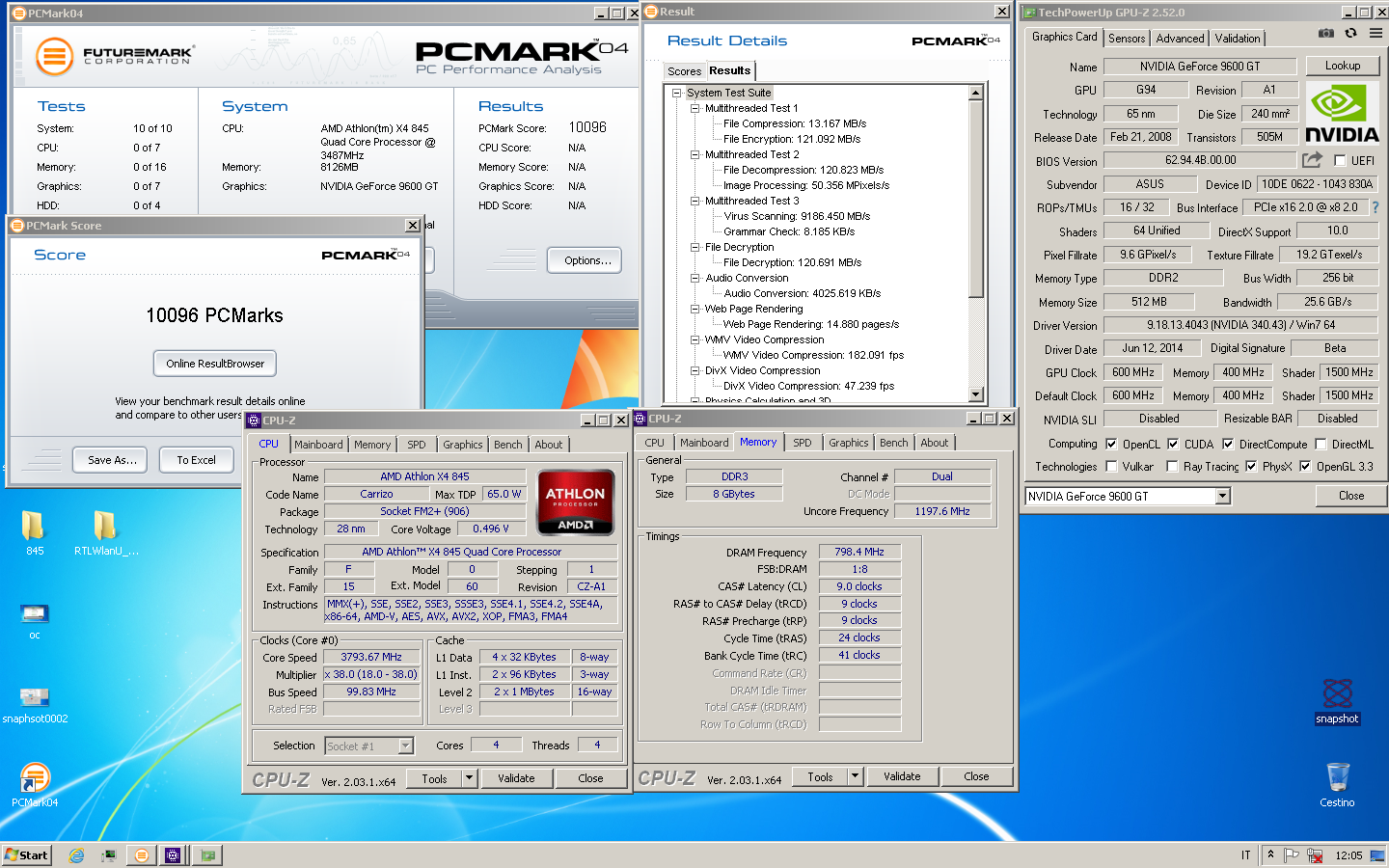Image resolution: width=1389 pixels, height=868 pixels.
Task: Toggle PhysX checkbox
Action: [1251, 467]
